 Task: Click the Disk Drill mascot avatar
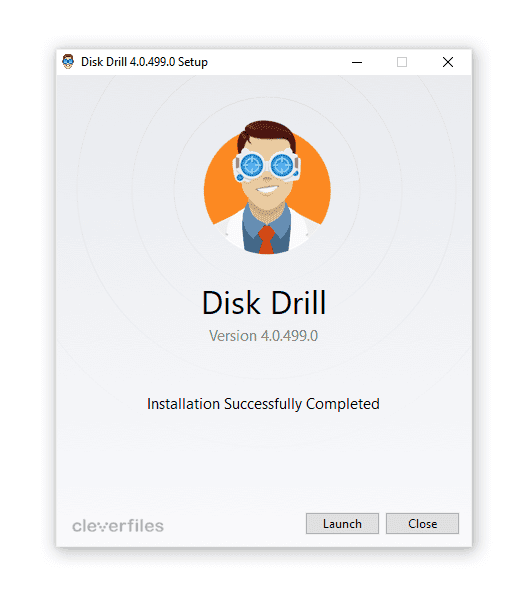(x=267, y=188)
